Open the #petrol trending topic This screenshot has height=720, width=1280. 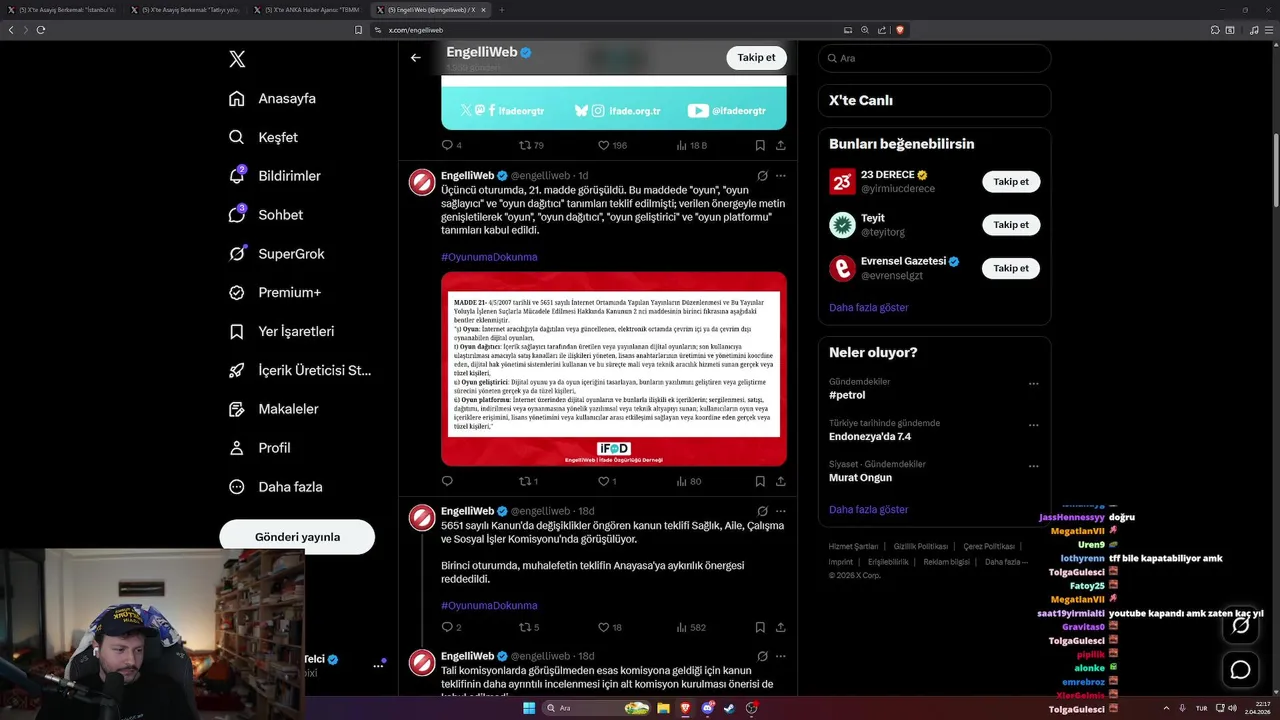click(x=847, y=395)
